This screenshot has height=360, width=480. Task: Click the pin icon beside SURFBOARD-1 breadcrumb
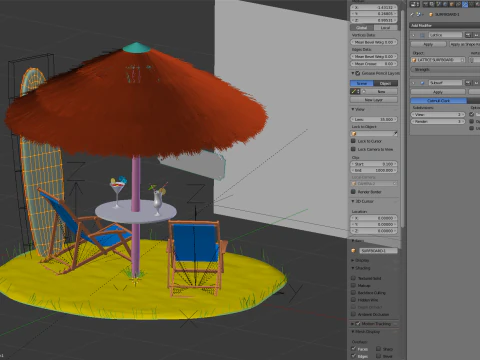[412, 14]
